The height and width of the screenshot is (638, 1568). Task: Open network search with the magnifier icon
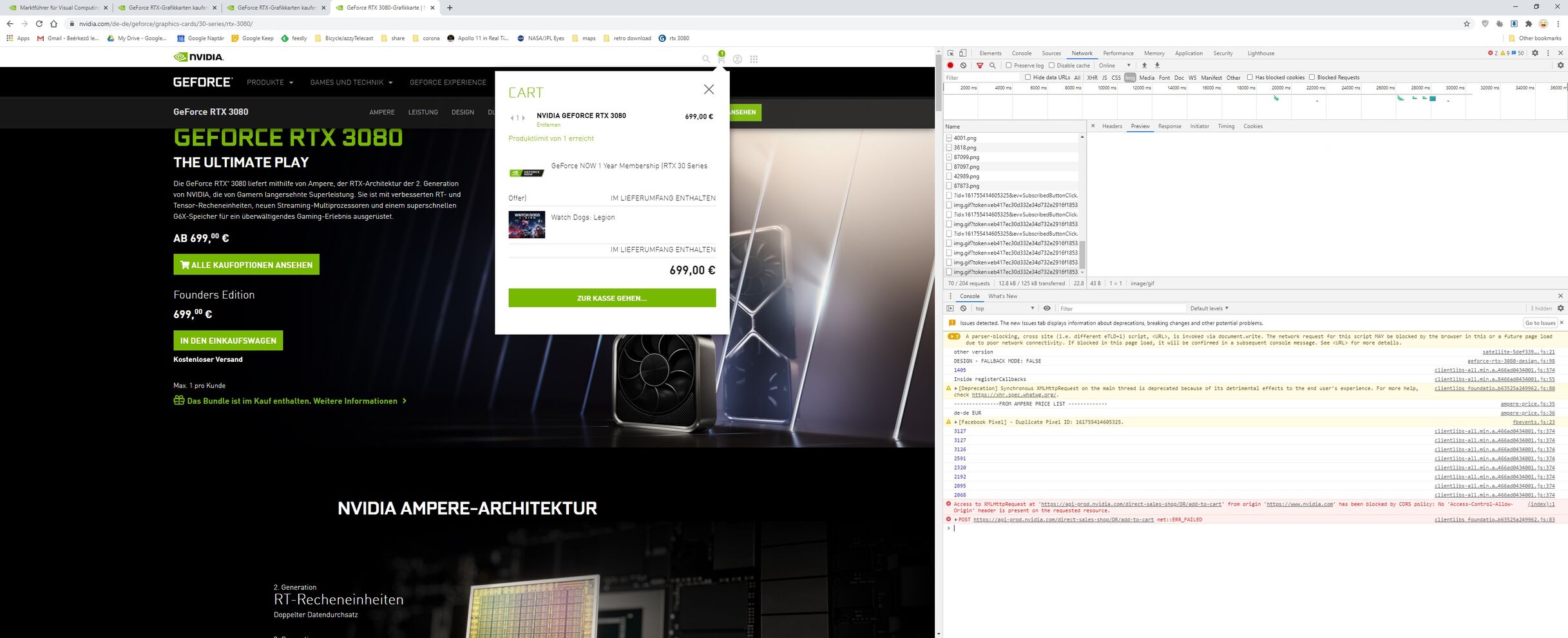click(993, 66)
